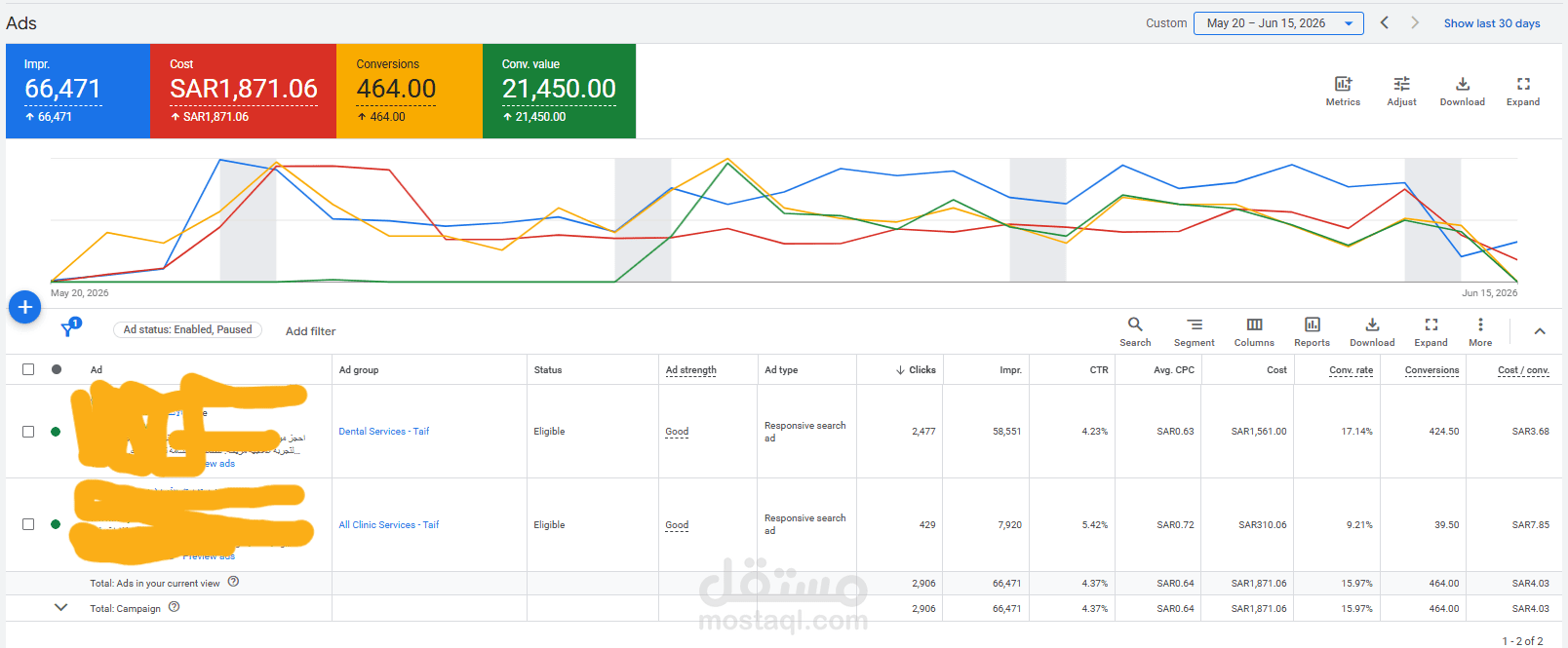1568x648 pixels.
Task: Sort by the CTR column header
Action: click(x=1099, y=370)
